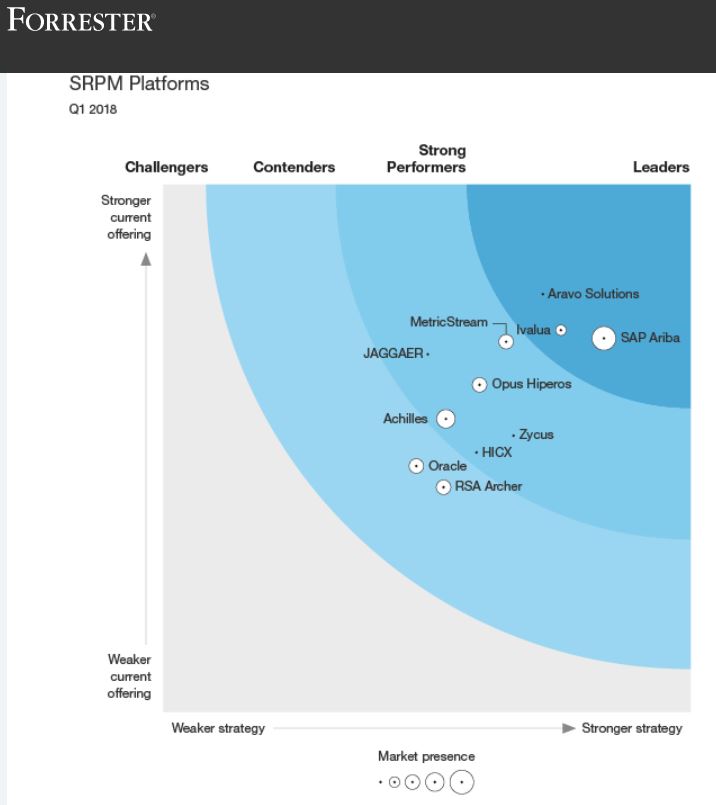Select the Q1 2018 subtitle text
The width and height of the screenshot is (716, 805).
93,109
